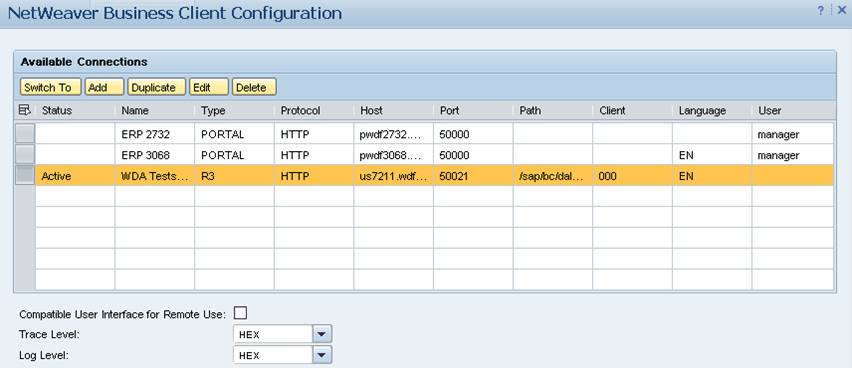Click manager user in ERP 2732 row
Screen dimensions: 852x368
pos(793,134)
